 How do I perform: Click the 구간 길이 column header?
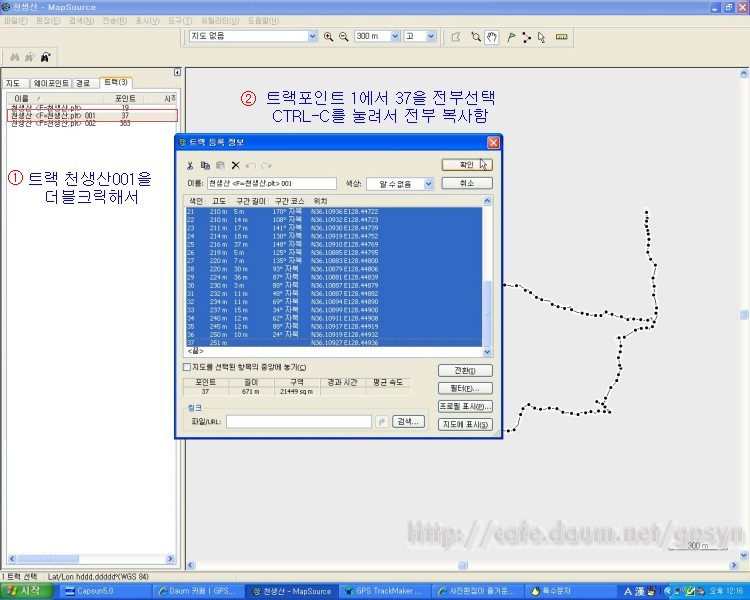[x=250, y=201]
